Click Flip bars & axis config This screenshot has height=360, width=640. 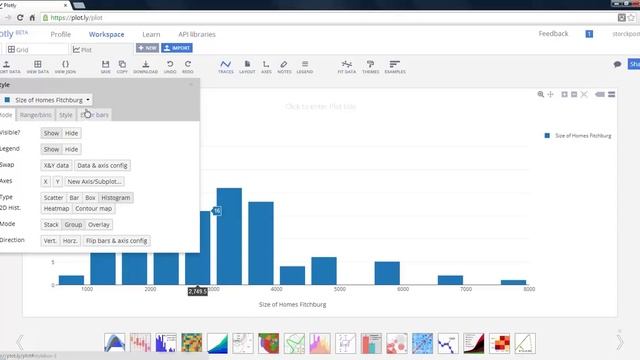coord(116,241)
